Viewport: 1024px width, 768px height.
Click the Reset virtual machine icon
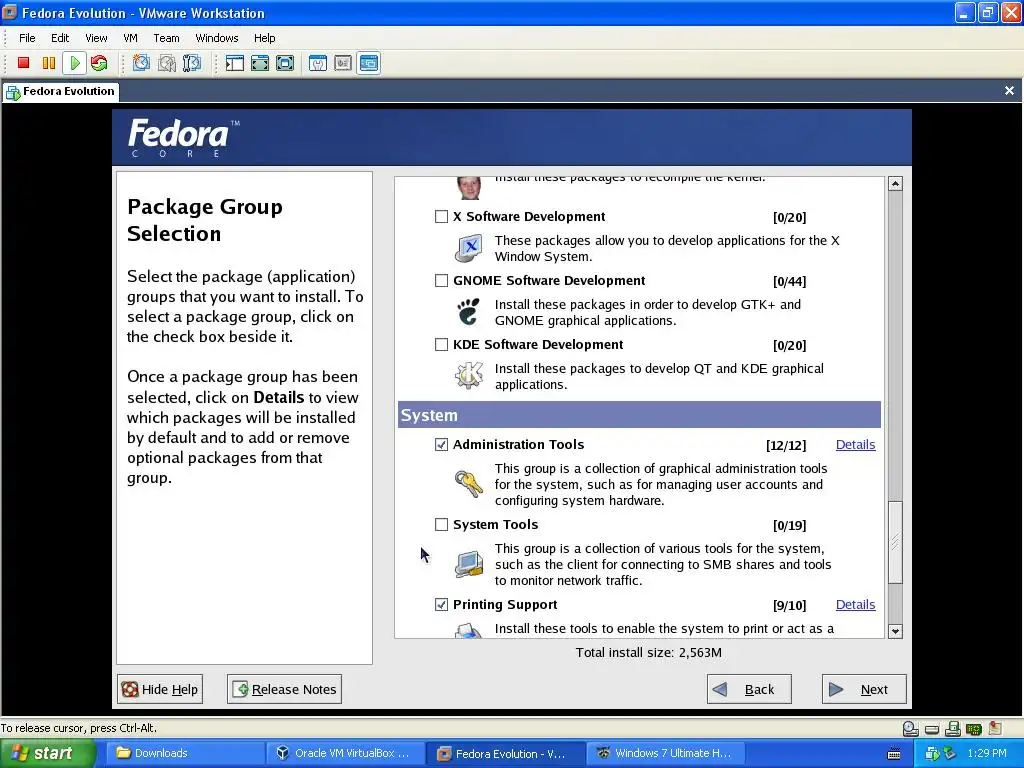click(99, 63)
